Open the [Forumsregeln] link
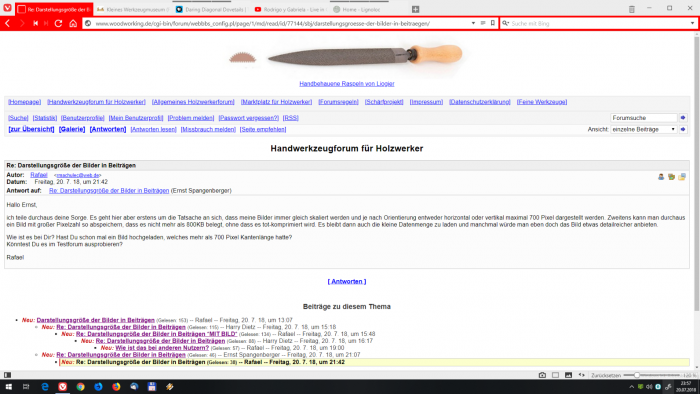700x394 pixels. [x=338, y=102]
